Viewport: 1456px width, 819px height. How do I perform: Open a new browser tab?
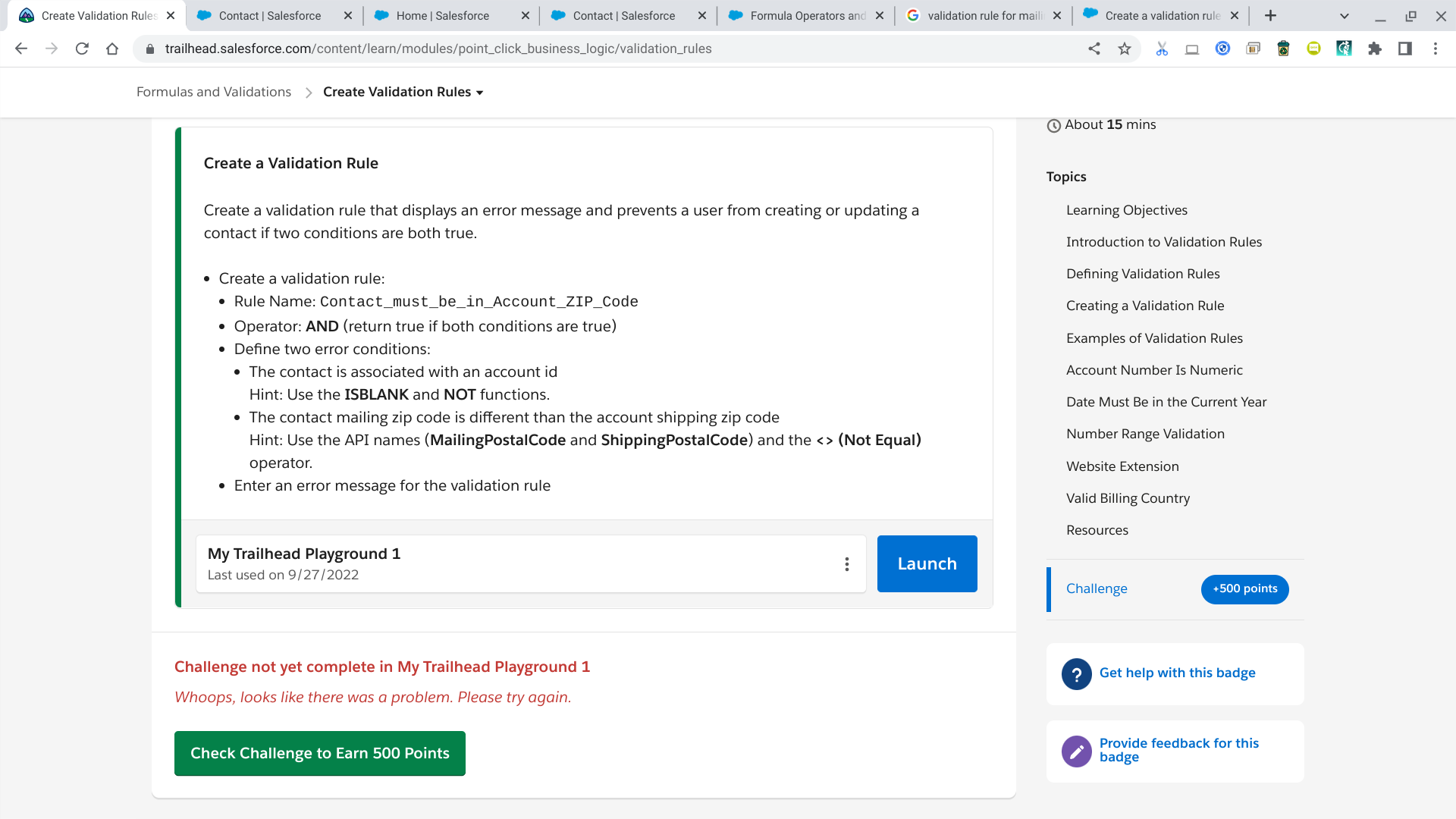(x=1270, y=16)
